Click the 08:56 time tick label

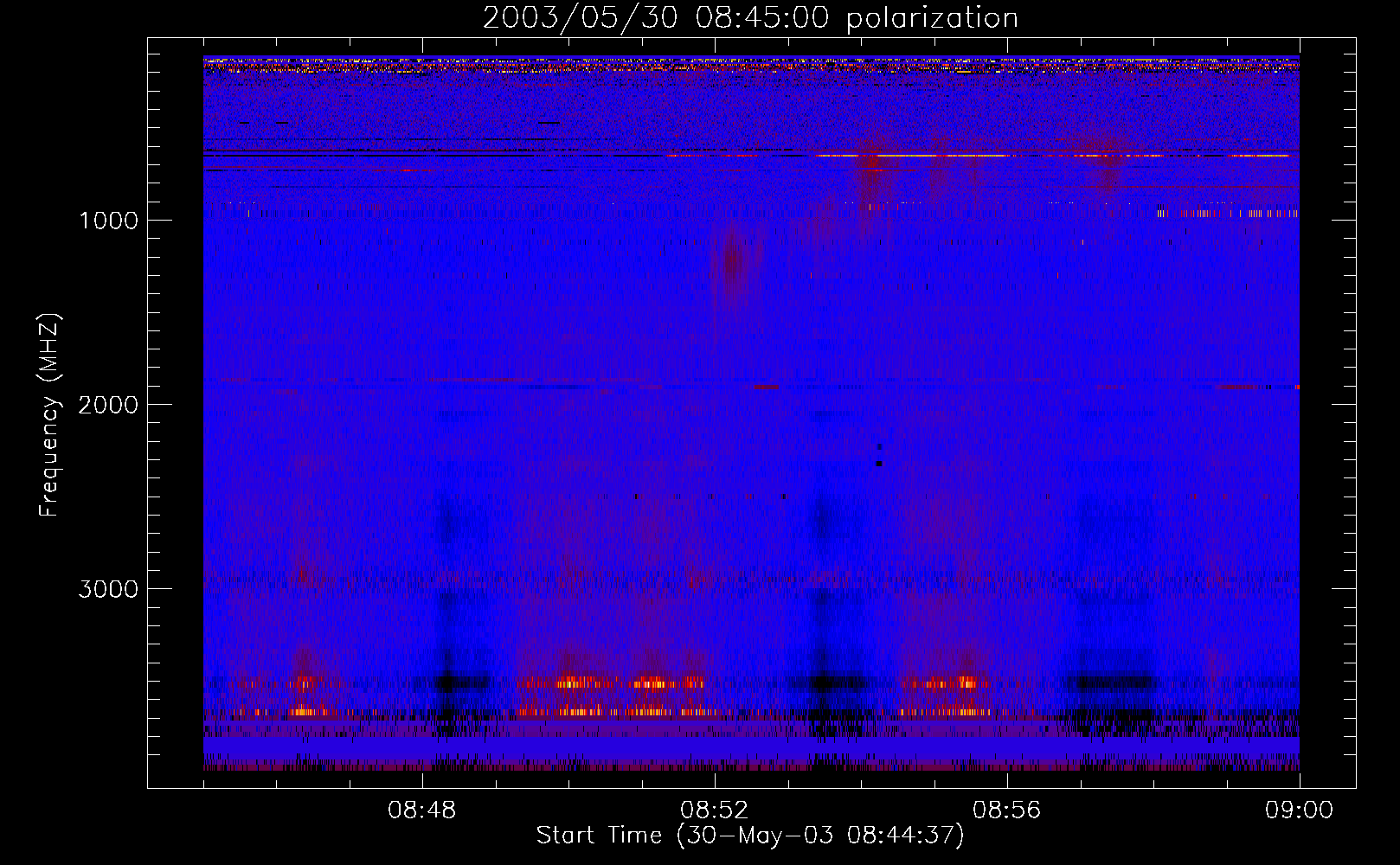pyautogui.click(x=1007, y=811)
